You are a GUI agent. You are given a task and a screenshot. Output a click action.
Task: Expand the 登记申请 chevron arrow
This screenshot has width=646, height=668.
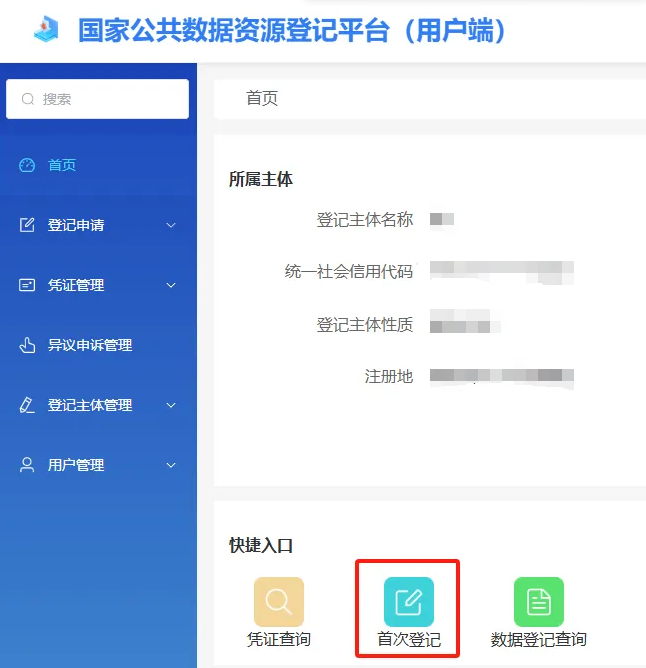point(171,225)
